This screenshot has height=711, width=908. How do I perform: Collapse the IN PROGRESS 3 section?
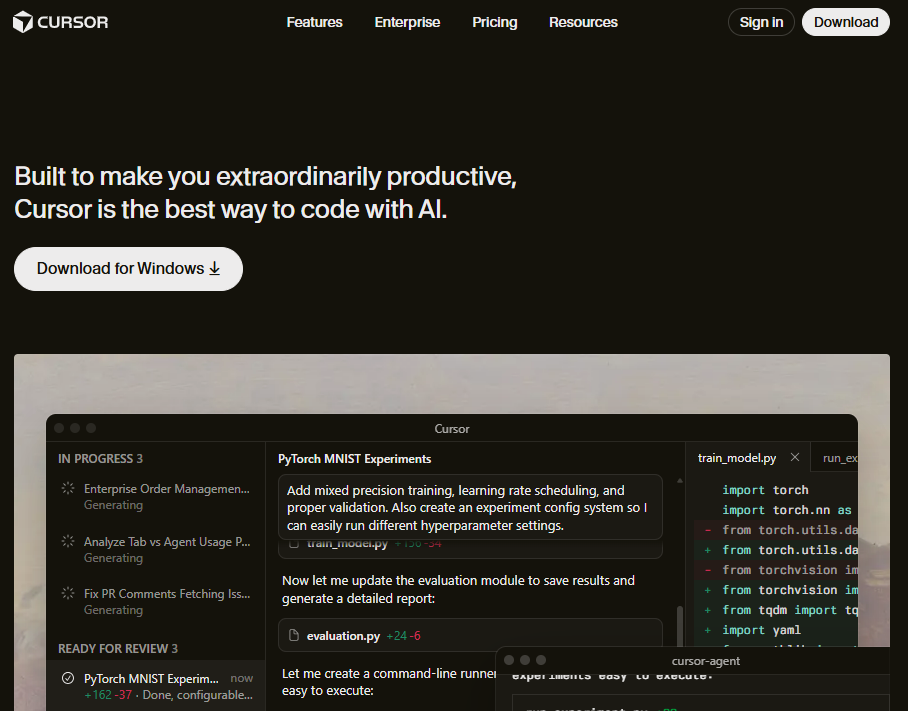pyautogui.click(x=100, y=458)
